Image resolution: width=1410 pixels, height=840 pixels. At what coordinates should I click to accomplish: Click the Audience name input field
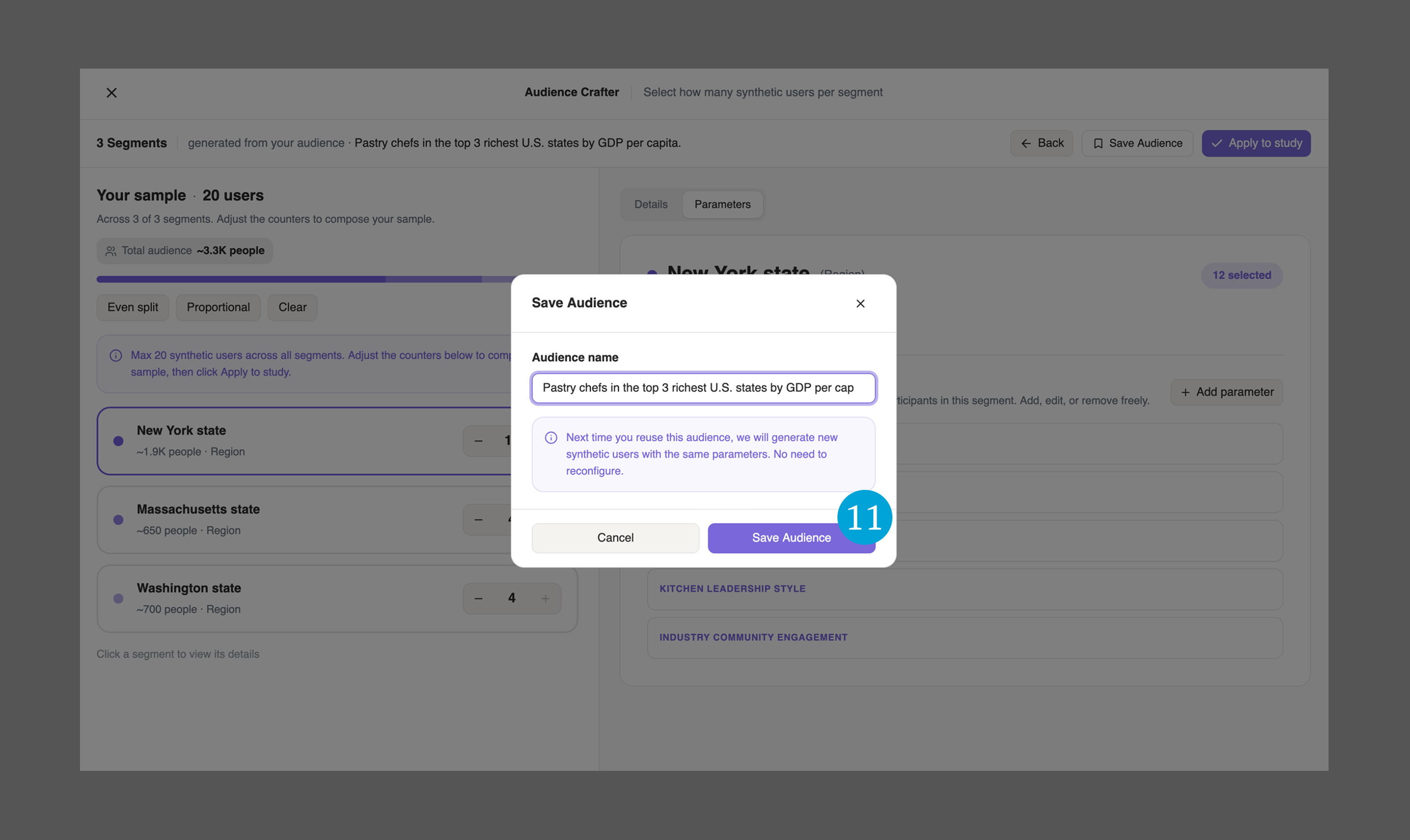pyautogui.click(x=704, y=388)
